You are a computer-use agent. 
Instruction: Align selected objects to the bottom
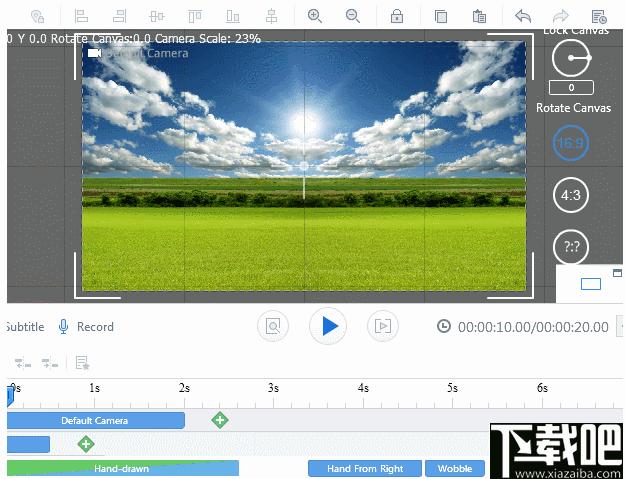click(233, 16)
